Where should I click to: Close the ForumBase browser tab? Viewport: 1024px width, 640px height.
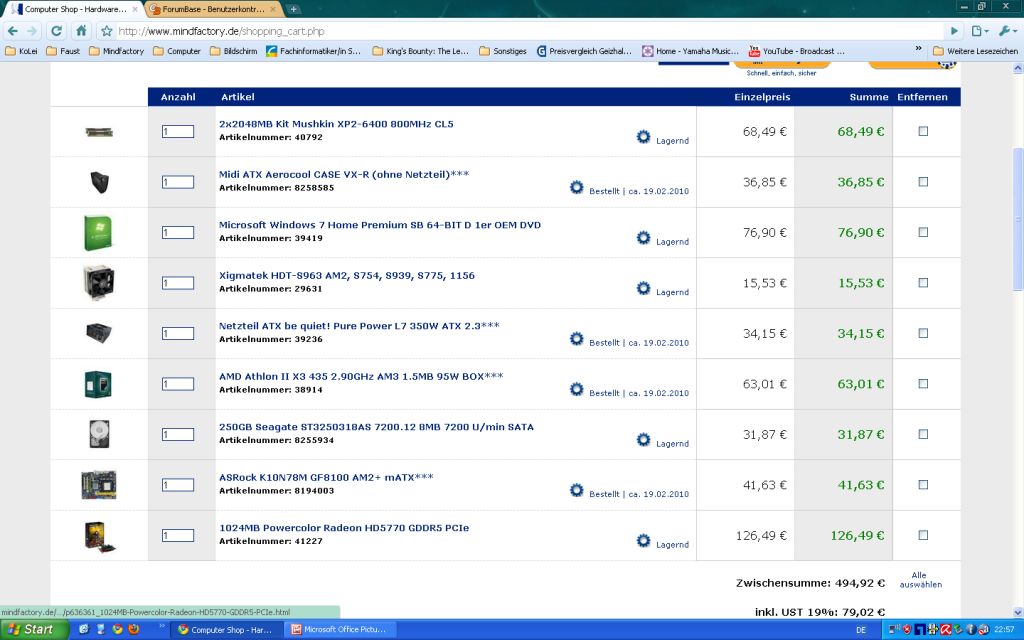[x=272, y=9]
